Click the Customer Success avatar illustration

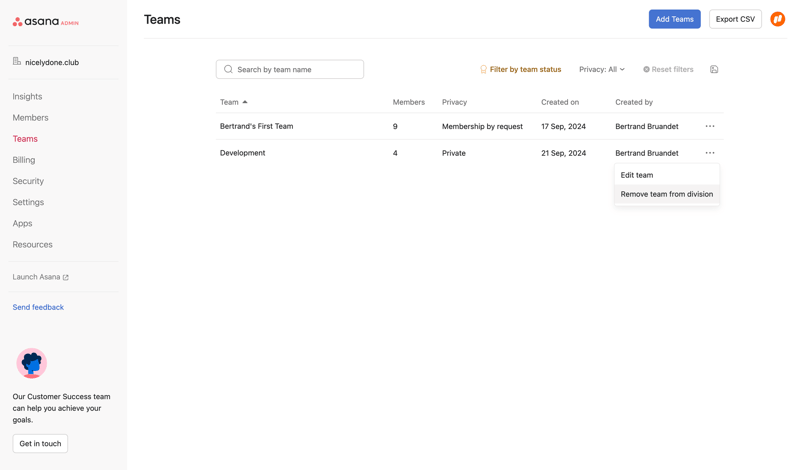[32, 363]
